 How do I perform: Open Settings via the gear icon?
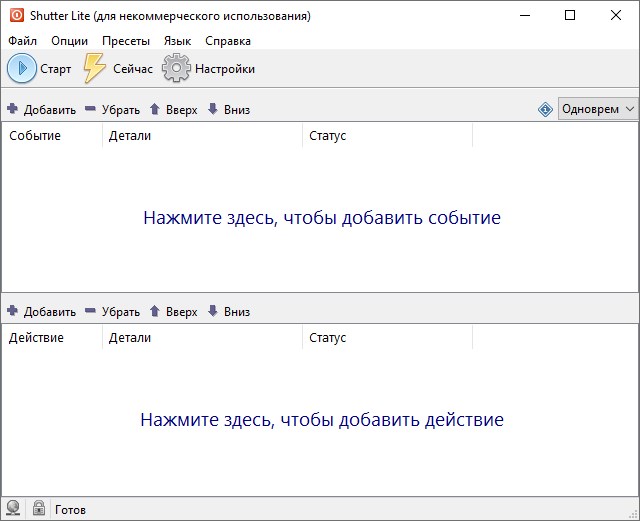pyautogui.click(x=176, y=68)
